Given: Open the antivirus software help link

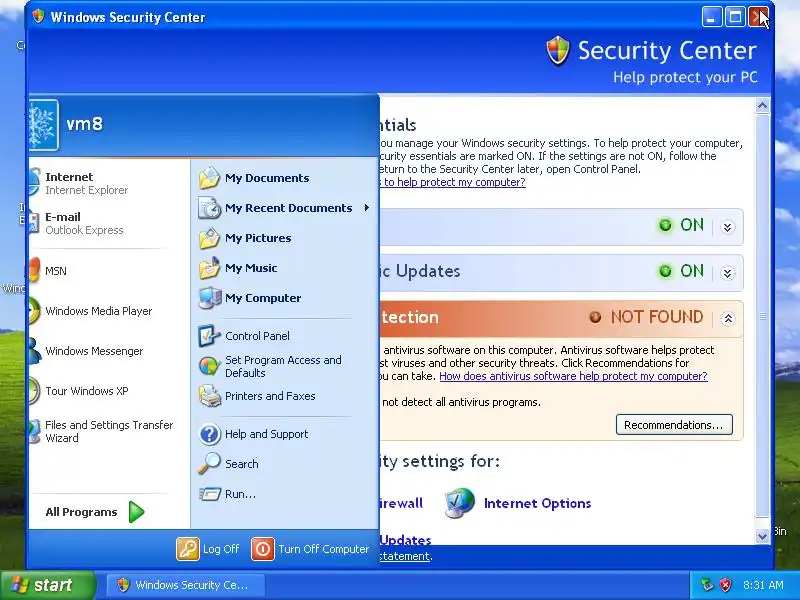Looking at the screenshot, I should click(573, 376).
